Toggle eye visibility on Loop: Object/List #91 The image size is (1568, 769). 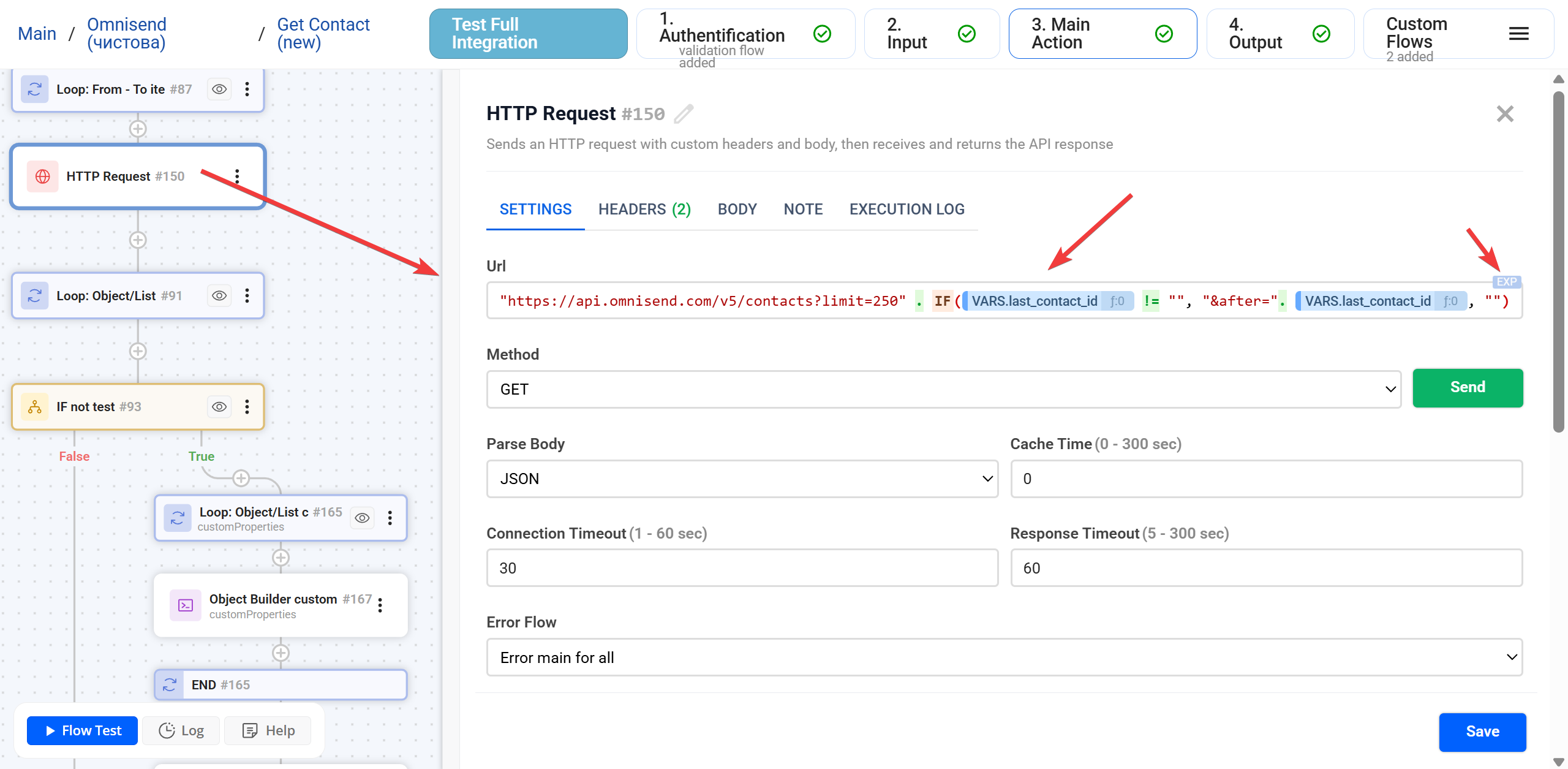point(219,296)
